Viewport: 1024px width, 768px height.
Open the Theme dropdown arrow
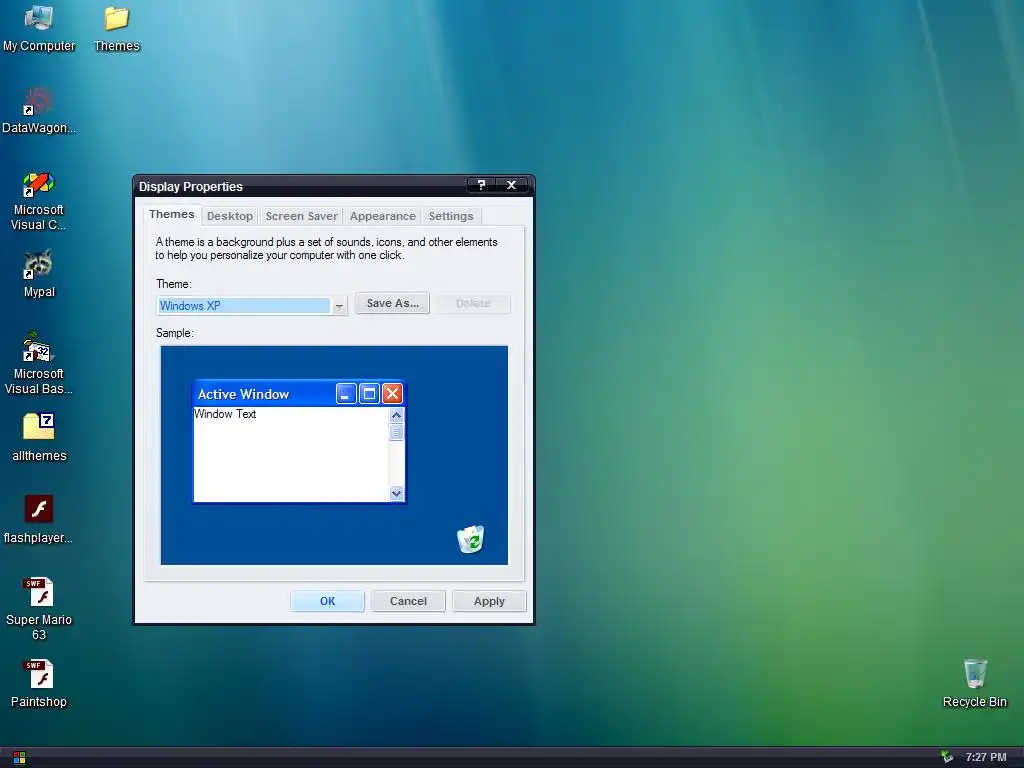coord(339,306)
